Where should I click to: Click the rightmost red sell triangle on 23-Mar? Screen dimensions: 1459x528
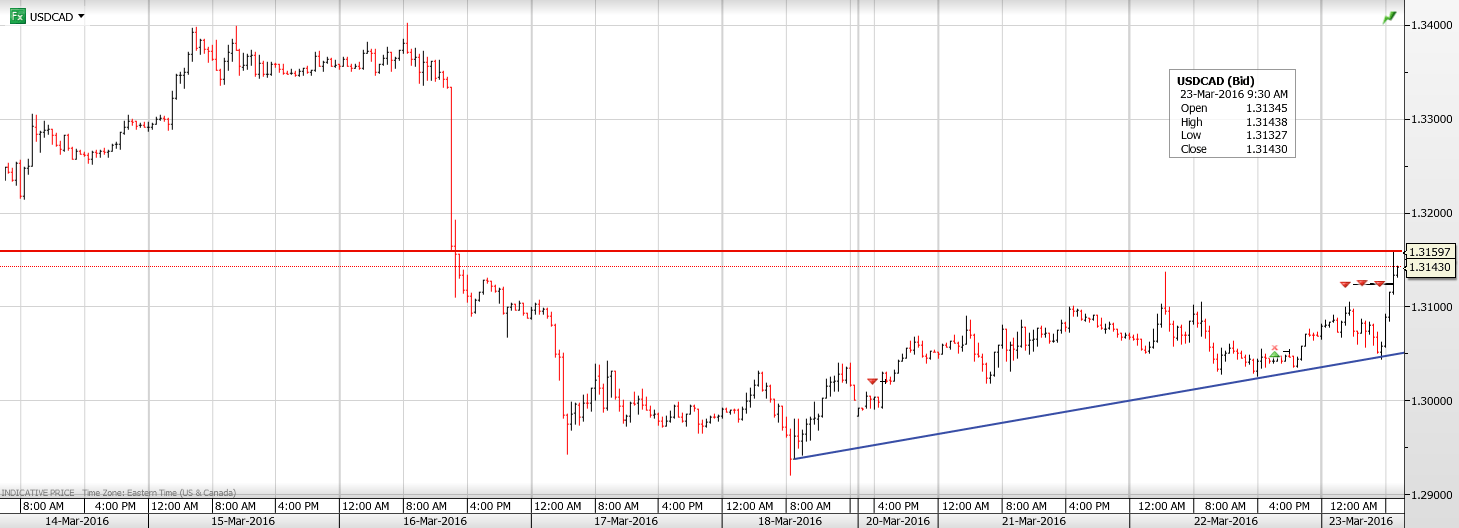pyautogui.click(x=1379, y=285)
